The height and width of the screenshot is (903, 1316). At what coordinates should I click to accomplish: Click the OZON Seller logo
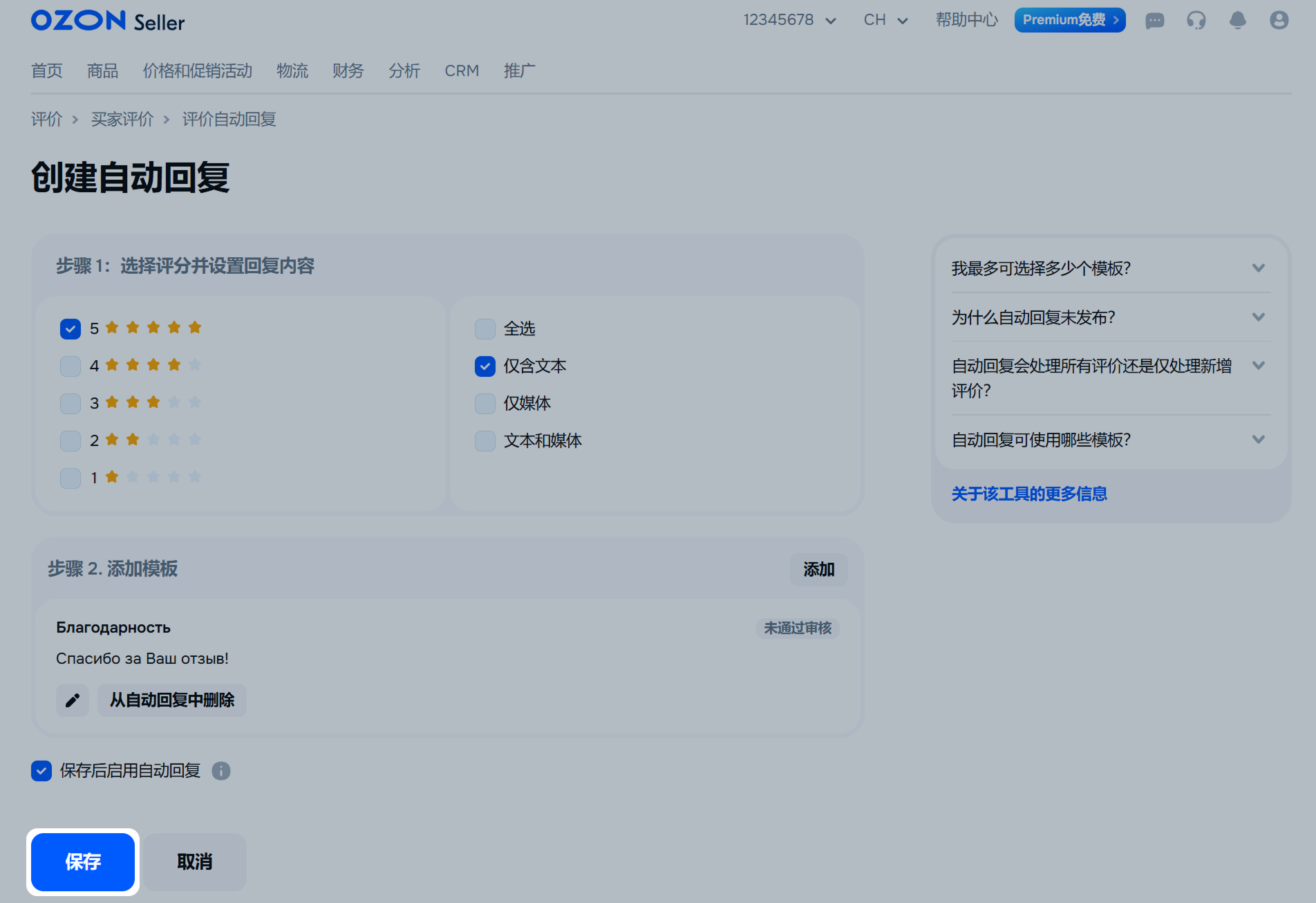click(x=108, y=21)
